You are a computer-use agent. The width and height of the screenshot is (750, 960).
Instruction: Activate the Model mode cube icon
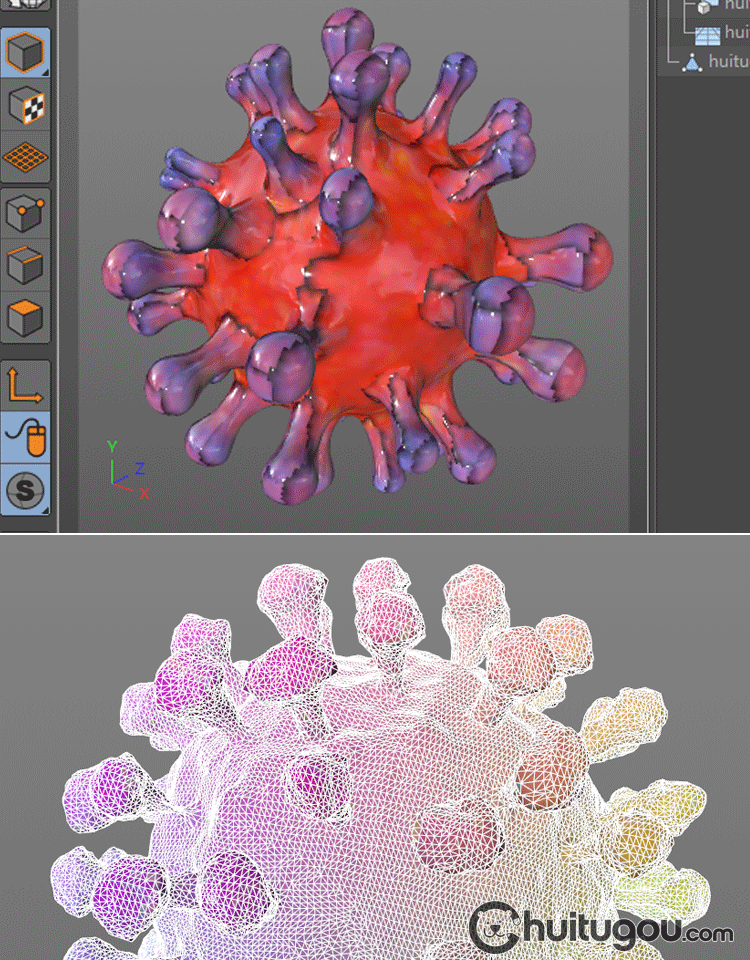coord(25,52)
